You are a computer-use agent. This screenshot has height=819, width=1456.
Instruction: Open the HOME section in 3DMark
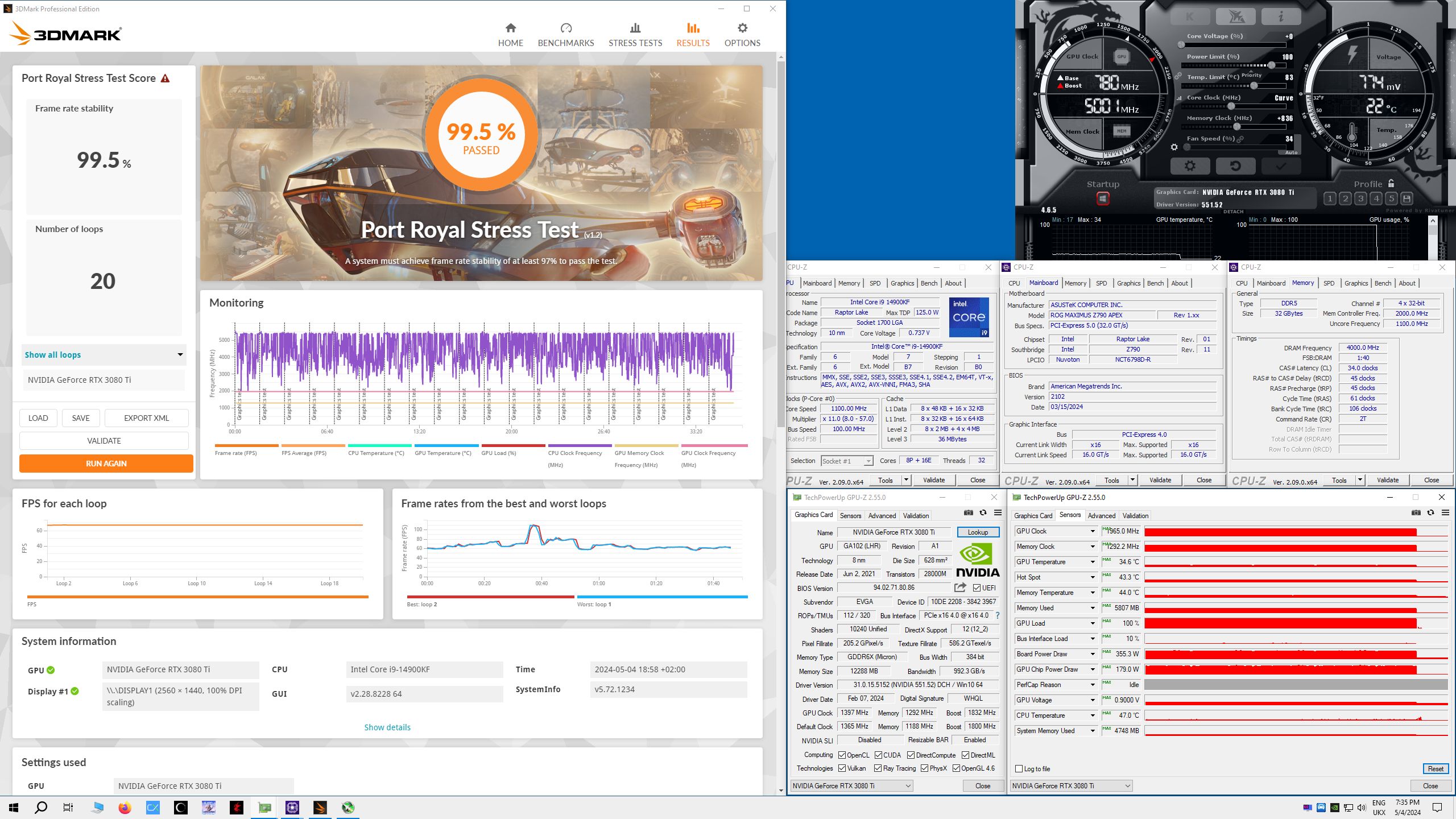tap(510, 35)
